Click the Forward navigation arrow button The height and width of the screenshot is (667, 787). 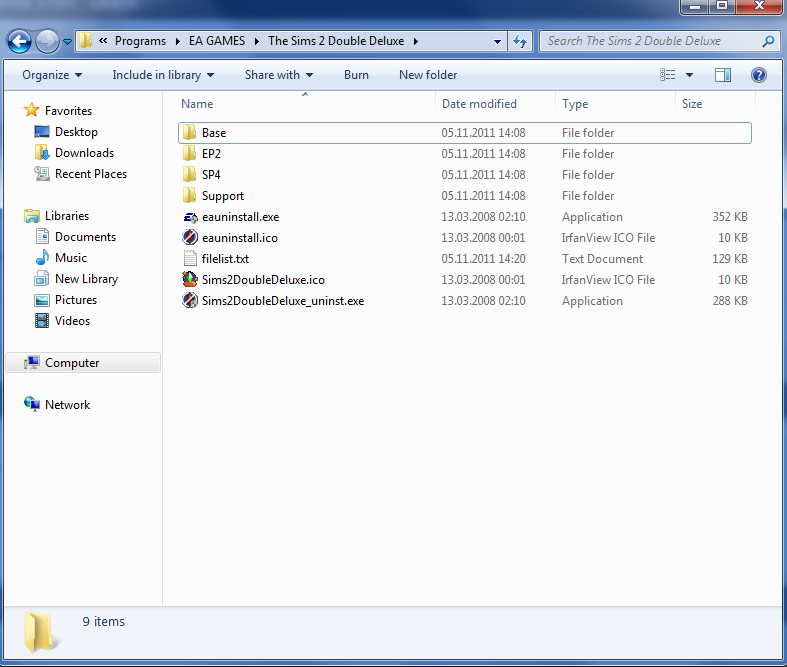tap(46, 42)
